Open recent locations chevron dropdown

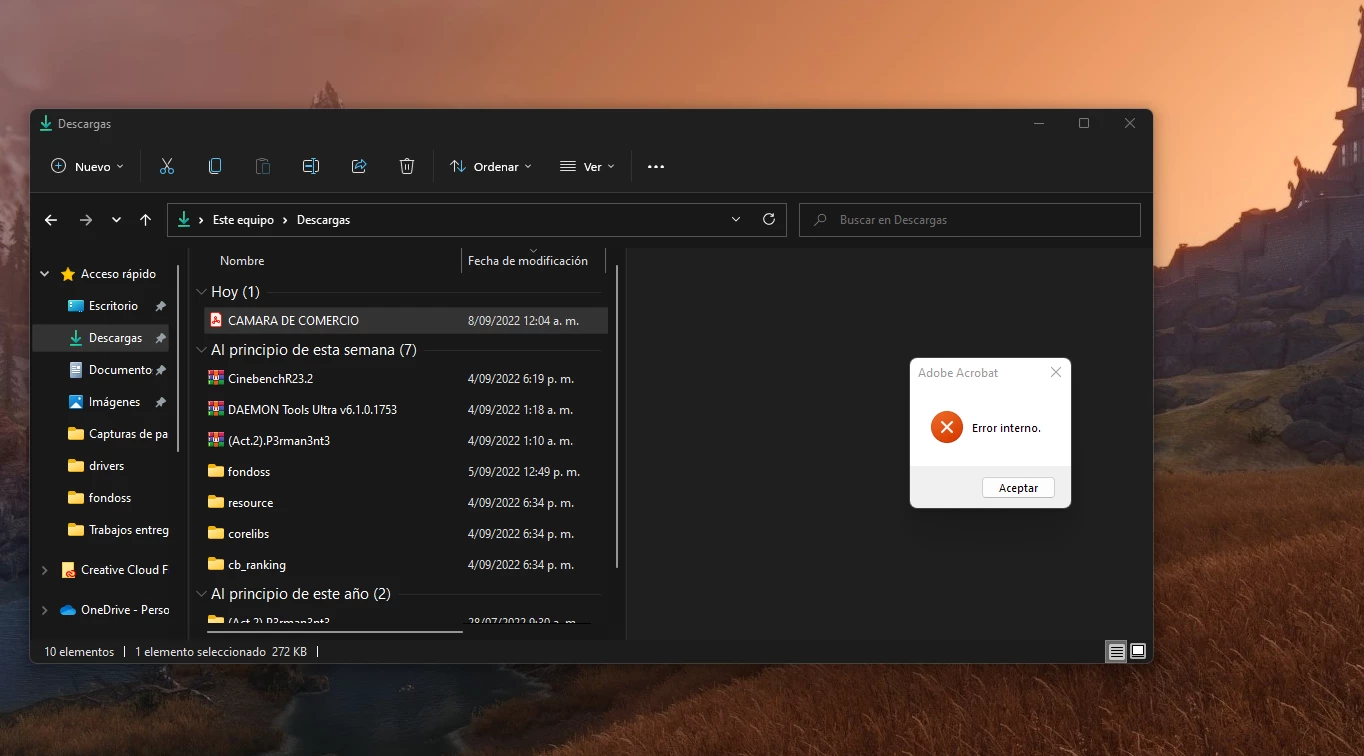click(117, 220)
